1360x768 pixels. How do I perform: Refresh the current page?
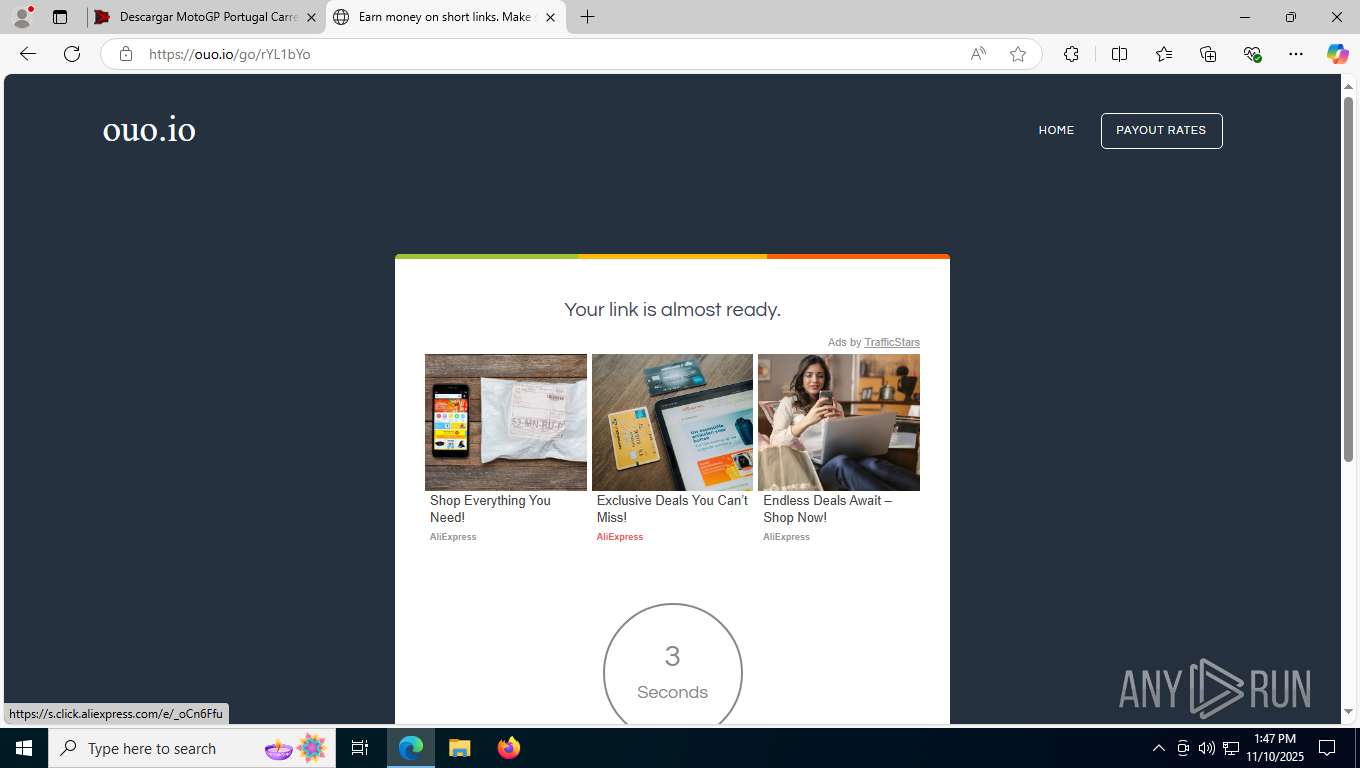[x=72, y=54]
